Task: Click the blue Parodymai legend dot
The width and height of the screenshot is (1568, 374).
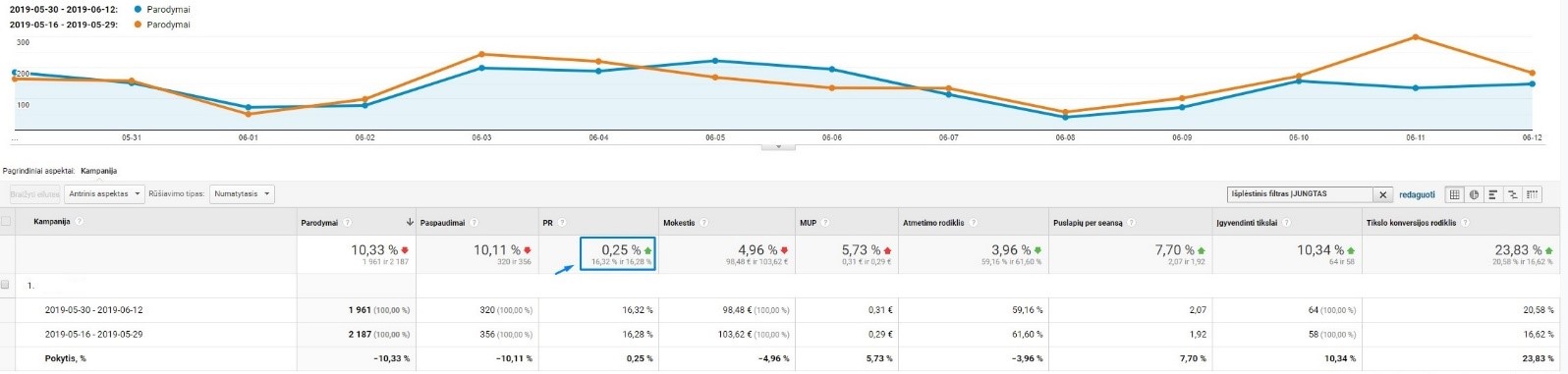Action: pyautogui.click(x=138, y=9)
